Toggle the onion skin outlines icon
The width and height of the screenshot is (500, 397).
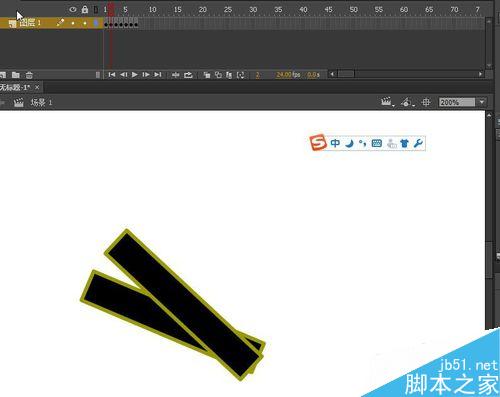click(218, 75)
